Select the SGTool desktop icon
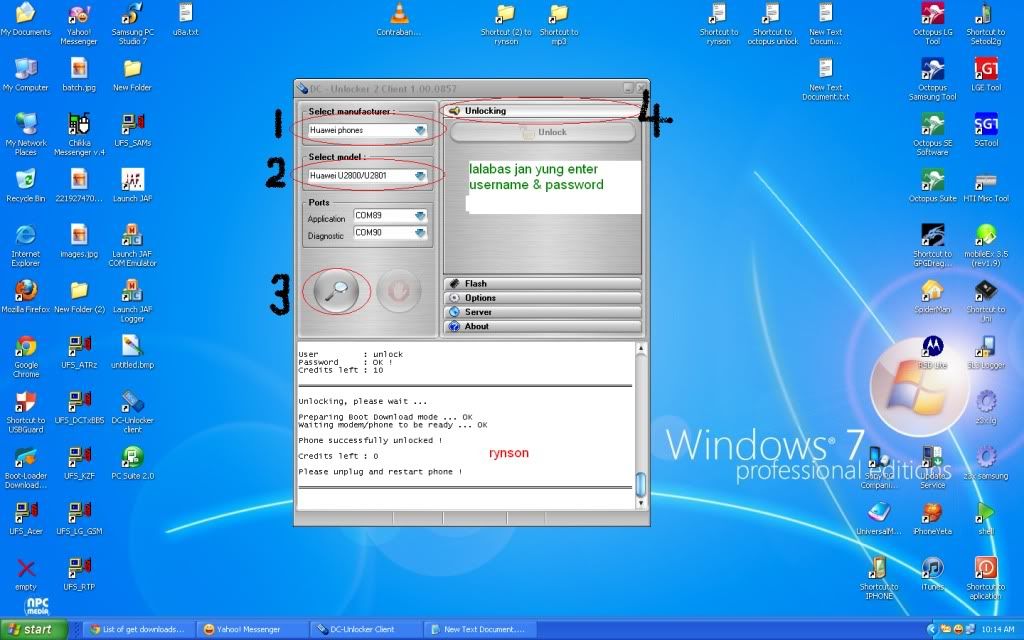 pos(985,131)
